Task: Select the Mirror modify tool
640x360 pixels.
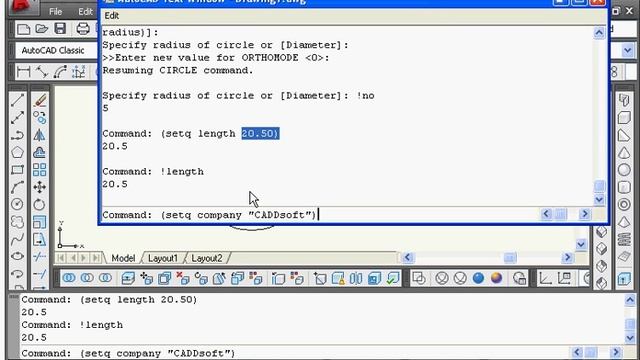Action: pyautogui.click(x=40, y=135)
